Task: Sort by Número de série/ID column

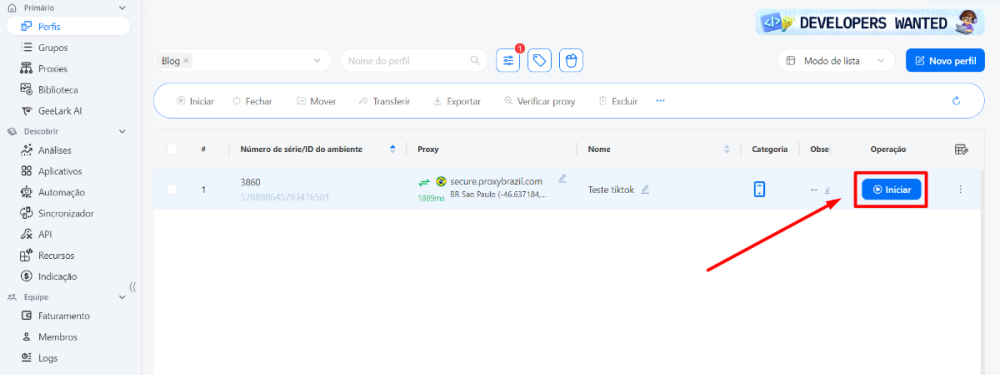Action: point(392,149)
